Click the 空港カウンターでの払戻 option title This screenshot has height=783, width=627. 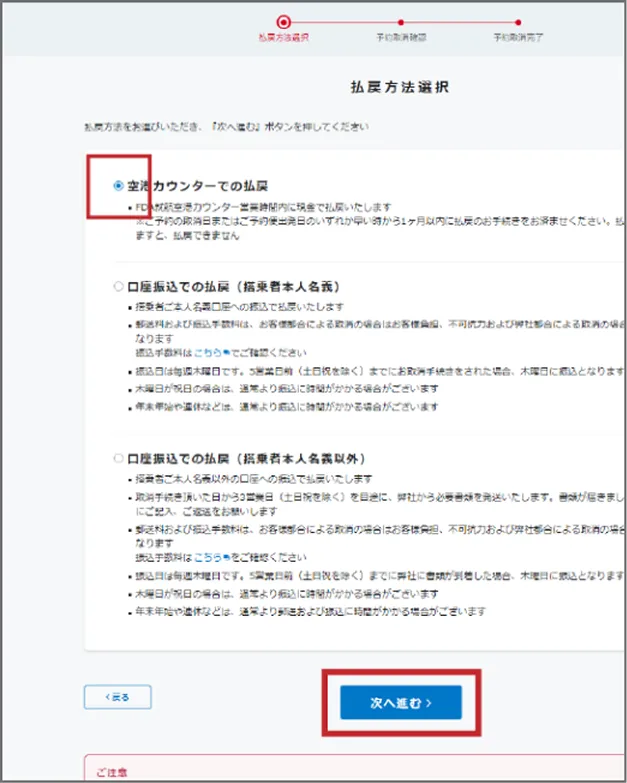pyautogui.click(x=198, y=185)
